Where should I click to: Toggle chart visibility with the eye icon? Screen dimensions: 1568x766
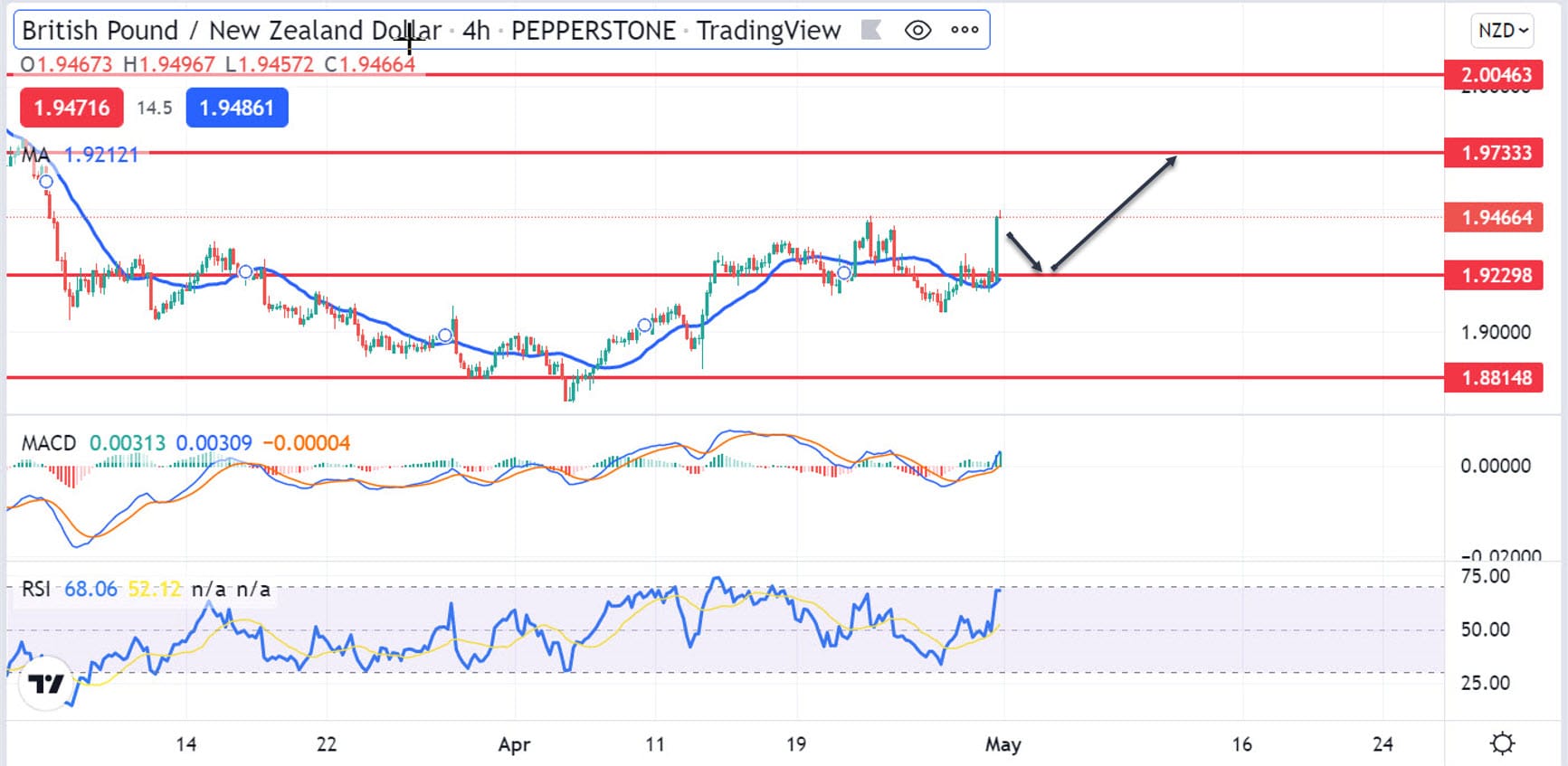917,31
